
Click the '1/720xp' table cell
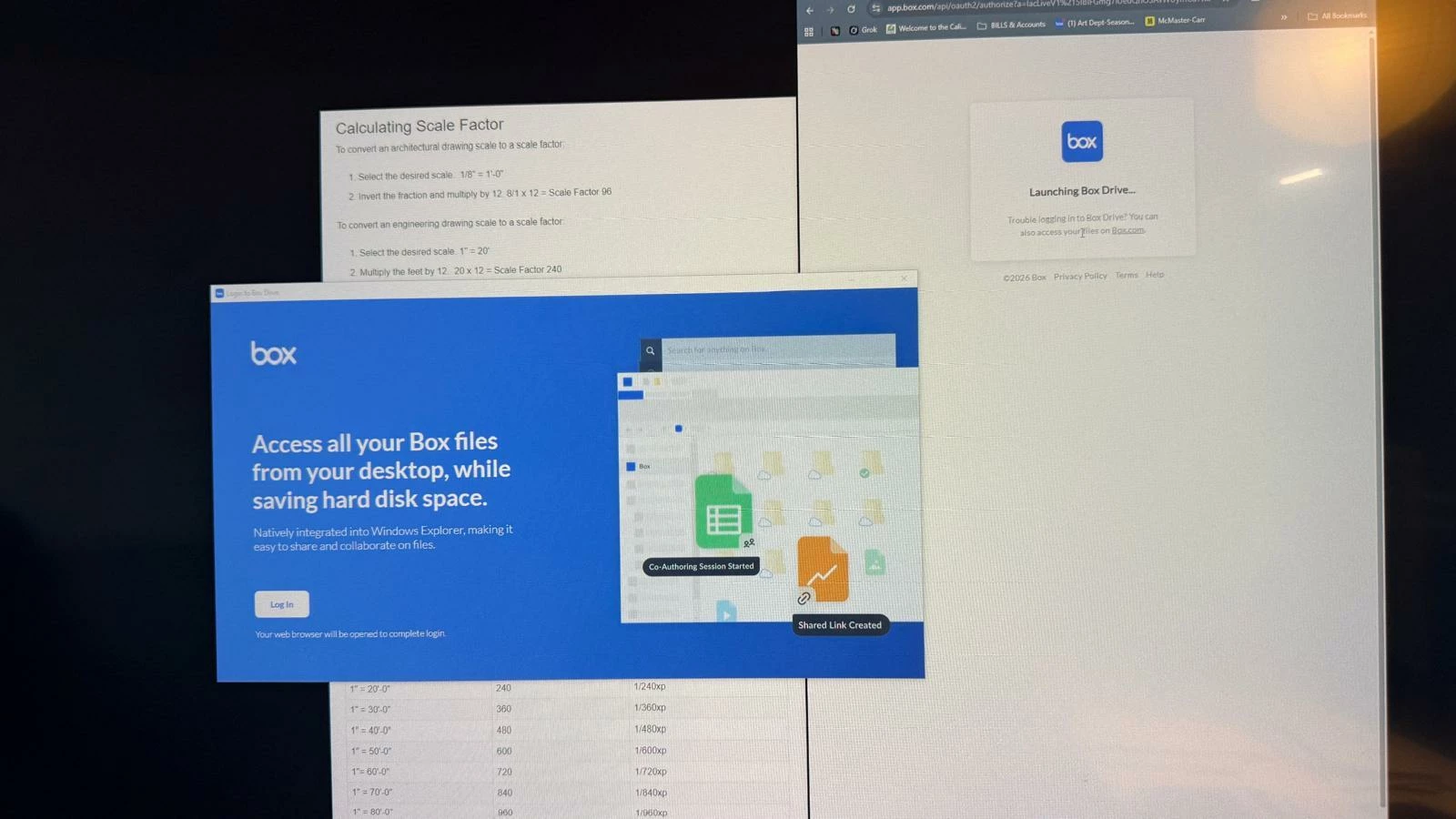(651, 772)
